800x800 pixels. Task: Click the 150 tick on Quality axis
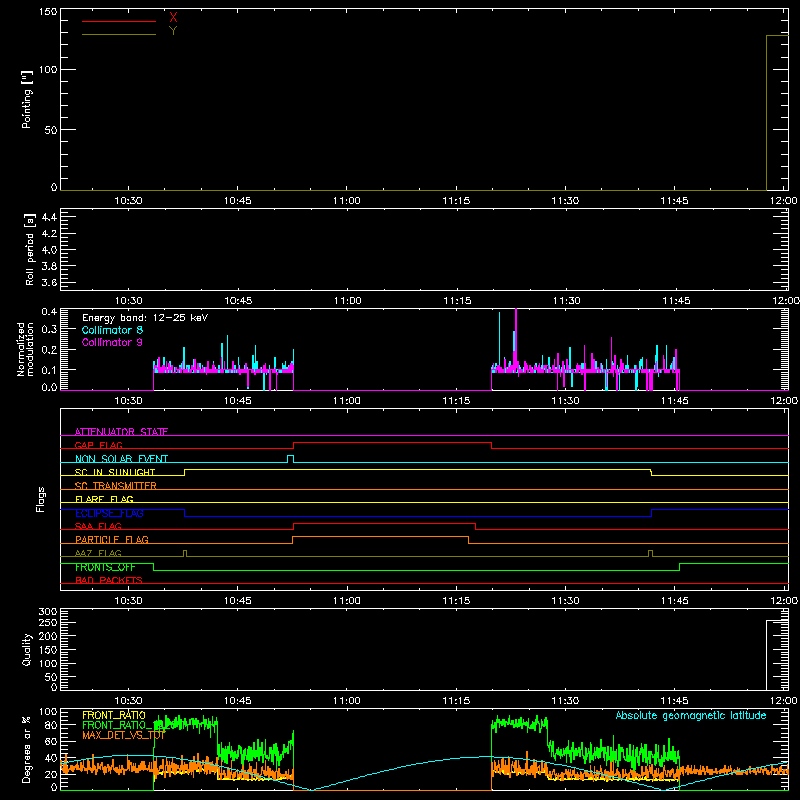pyautogui.click(x=48, y=650)
